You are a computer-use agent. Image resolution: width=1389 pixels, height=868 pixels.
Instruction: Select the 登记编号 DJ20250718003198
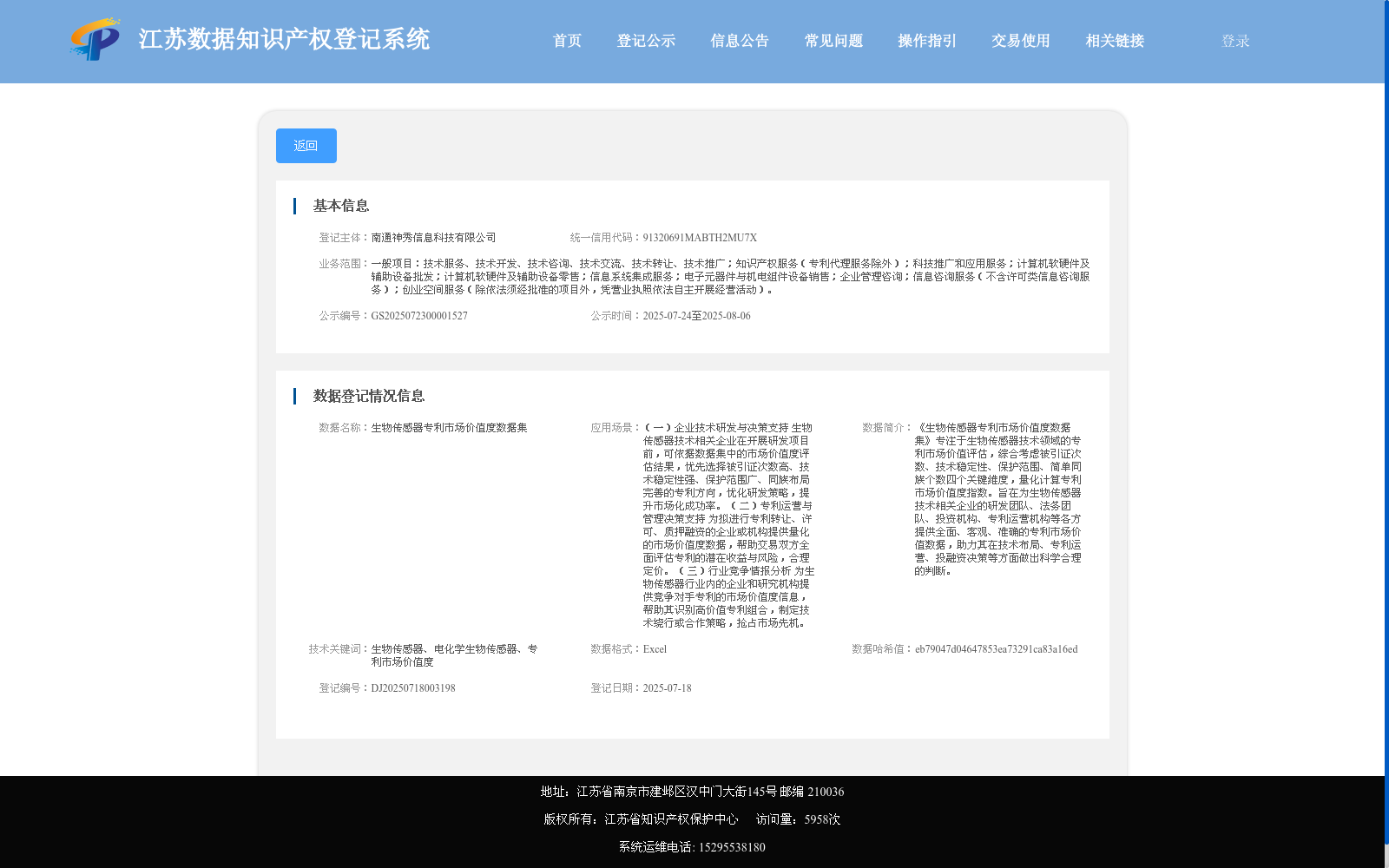click(x=413, y=688)
